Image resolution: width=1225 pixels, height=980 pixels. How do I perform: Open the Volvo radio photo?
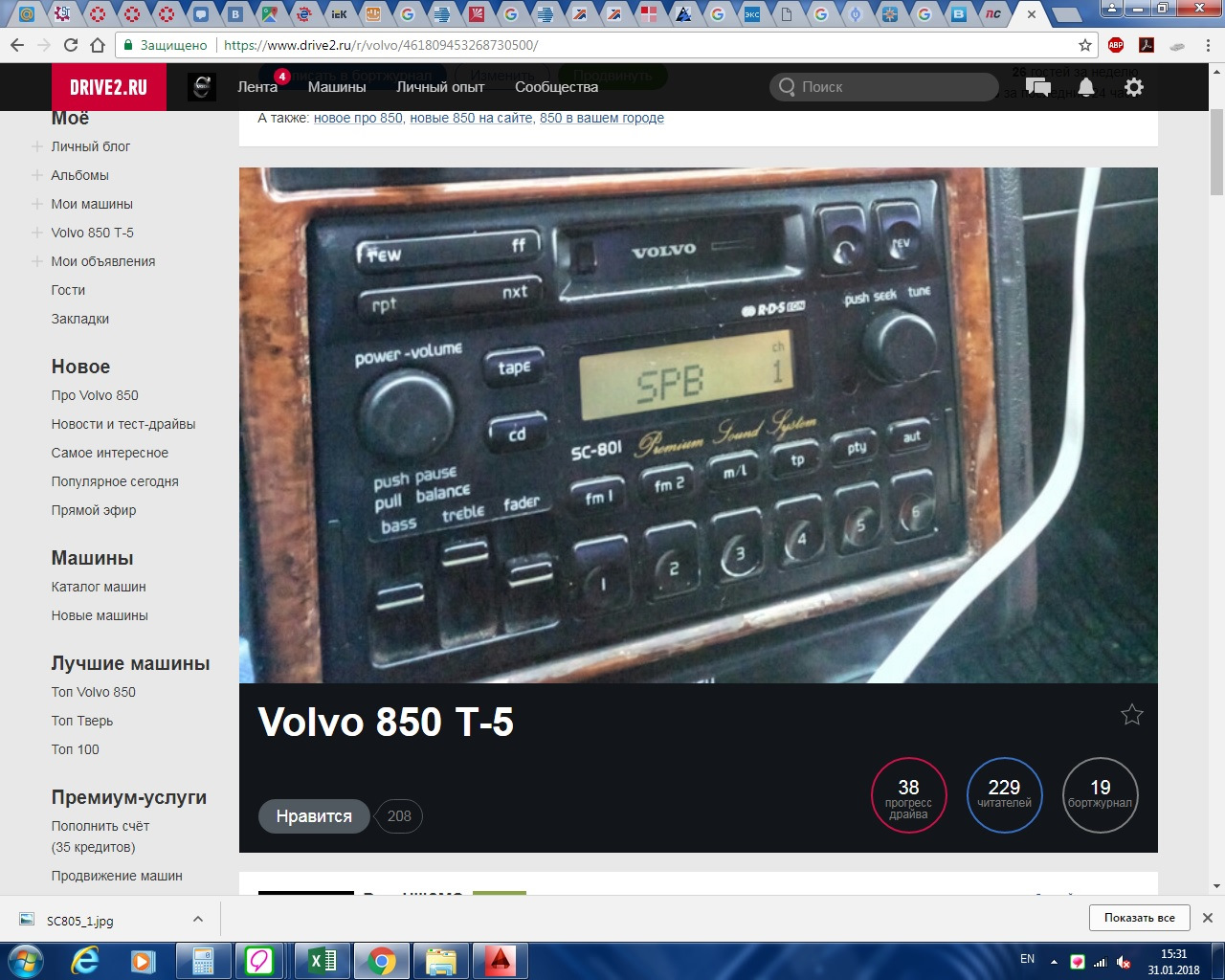point(699,425)
